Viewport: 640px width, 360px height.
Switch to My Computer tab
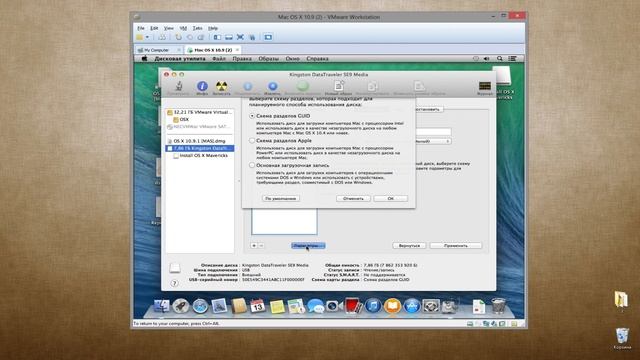(159, 50)
